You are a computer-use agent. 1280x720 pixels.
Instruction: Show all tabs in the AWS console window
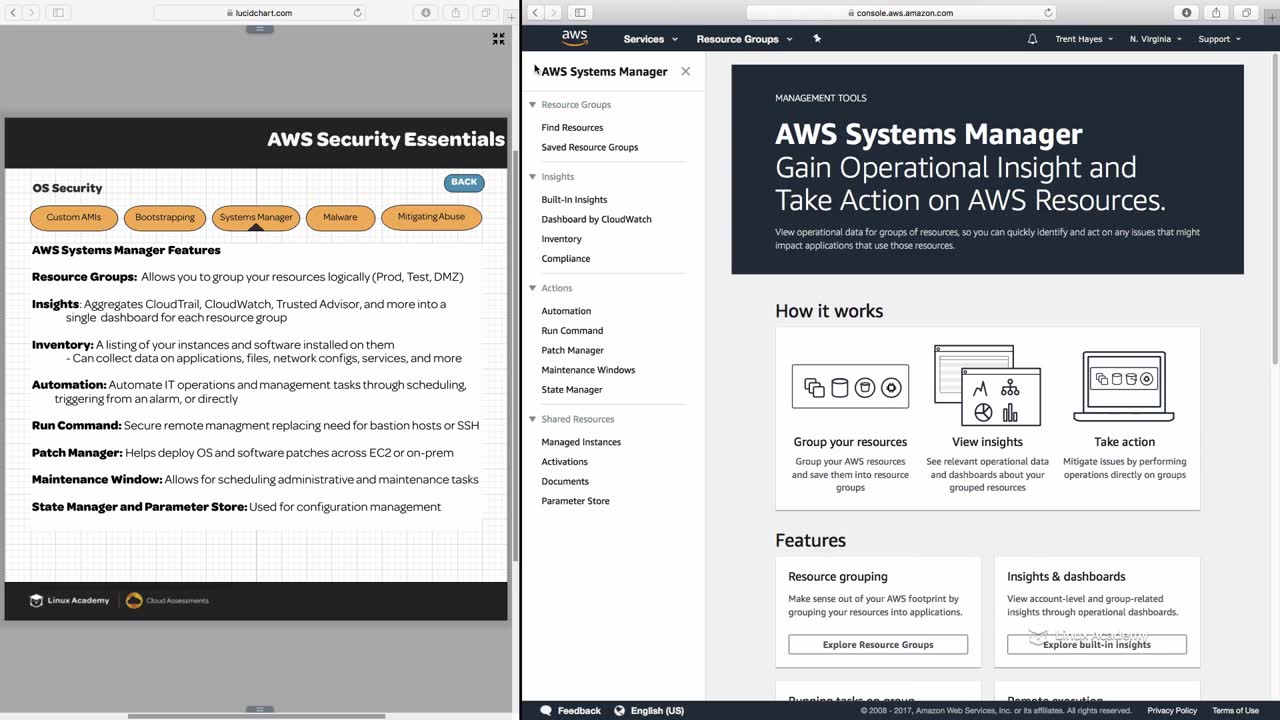click(x=1247, y=13)
